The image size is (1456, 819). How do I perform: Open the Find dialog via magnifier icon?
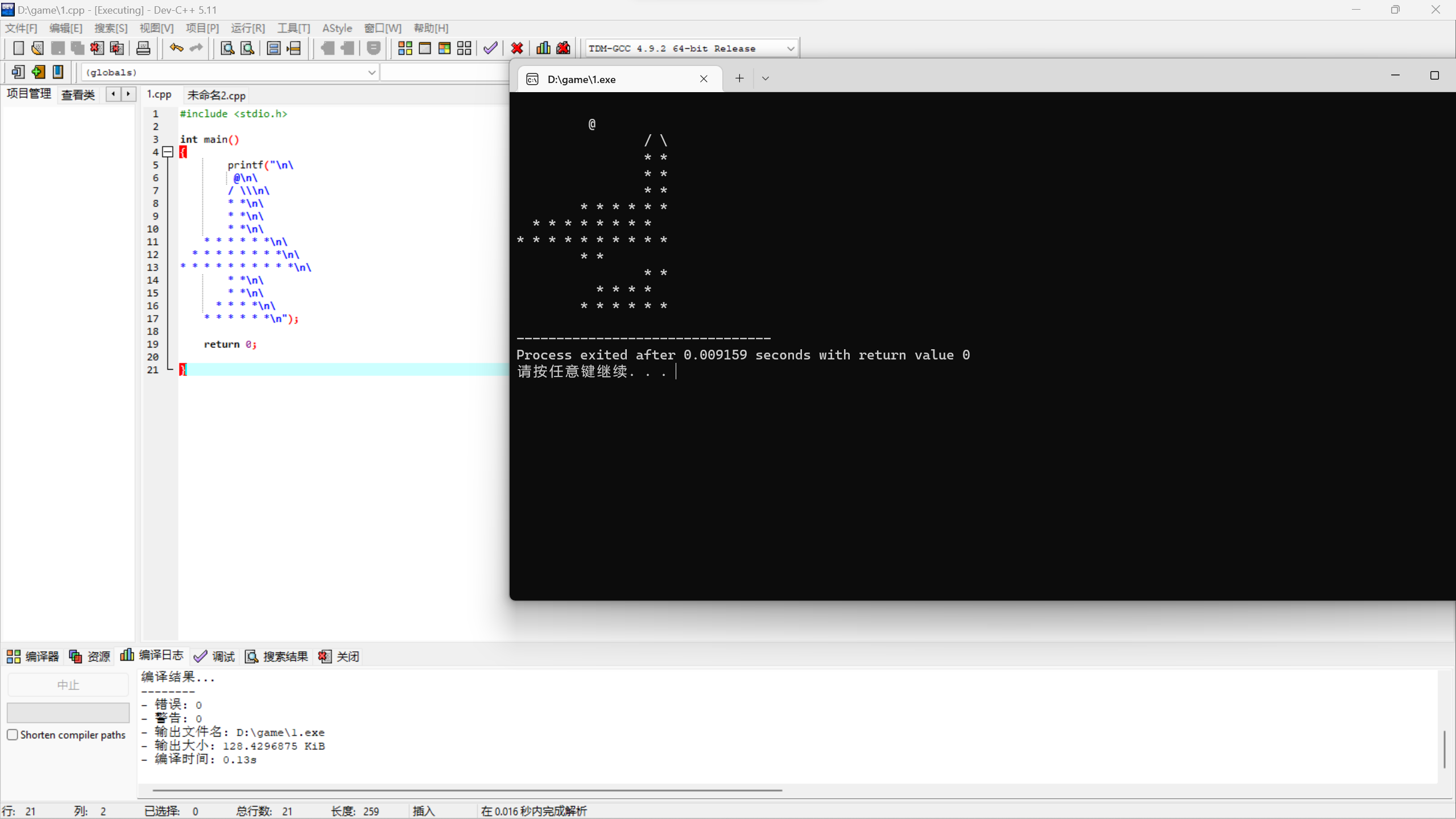[227, 48]
